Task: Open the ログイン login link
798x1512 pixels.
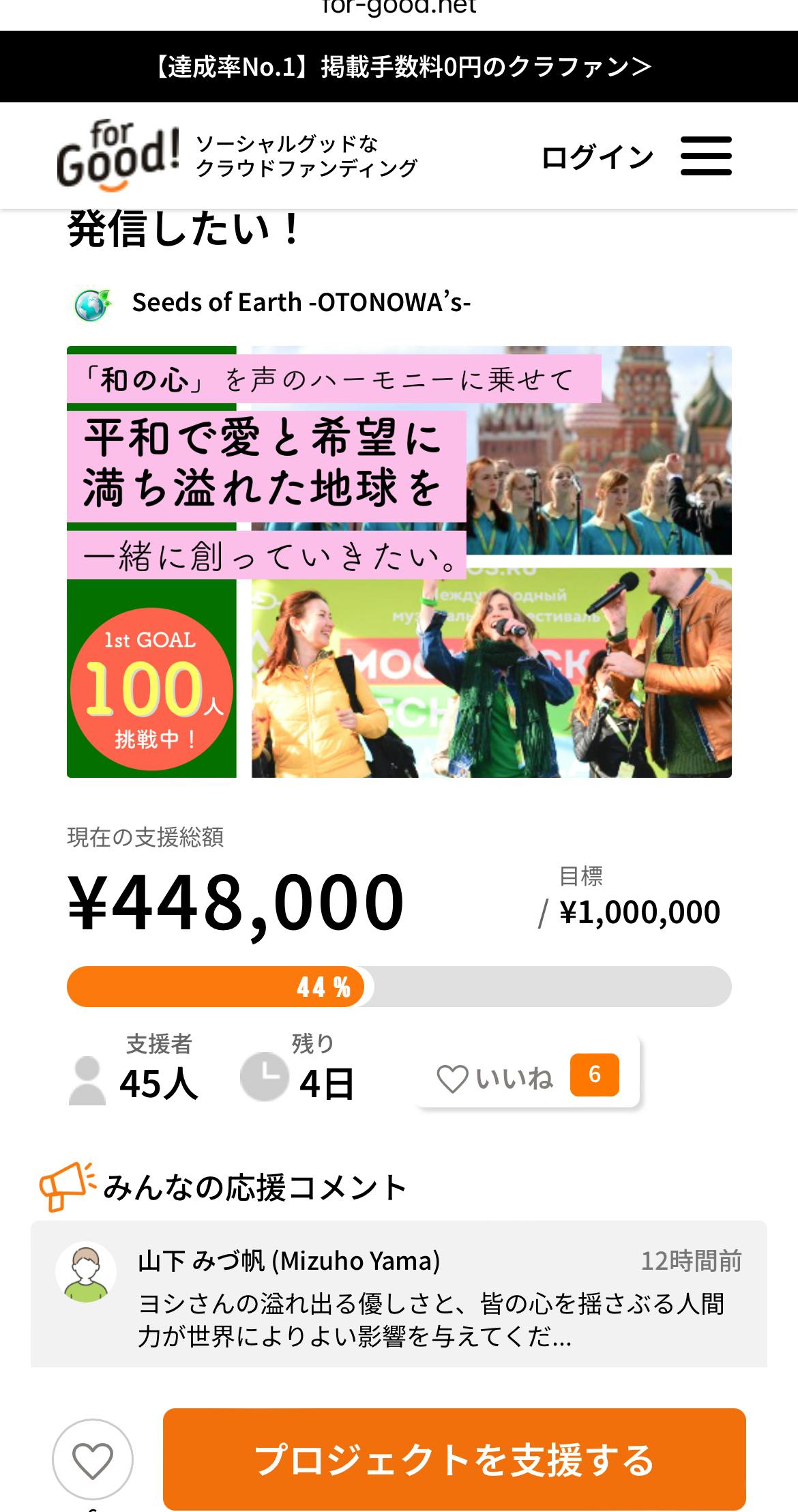Action: coord(597,157)
